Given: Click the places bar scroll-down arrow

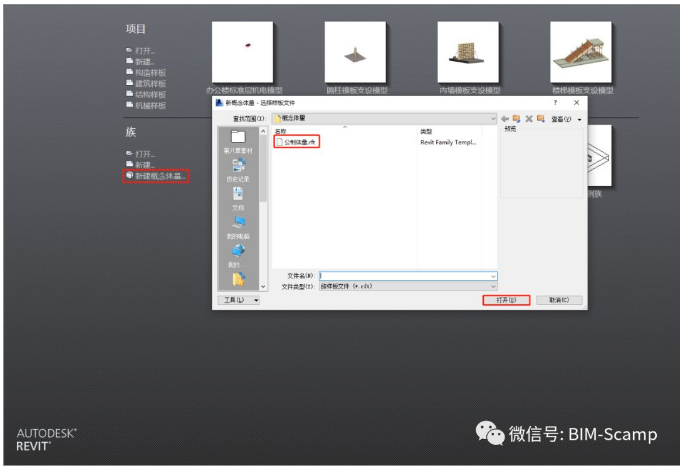Looking at the screenshot, I should point(263,287).
